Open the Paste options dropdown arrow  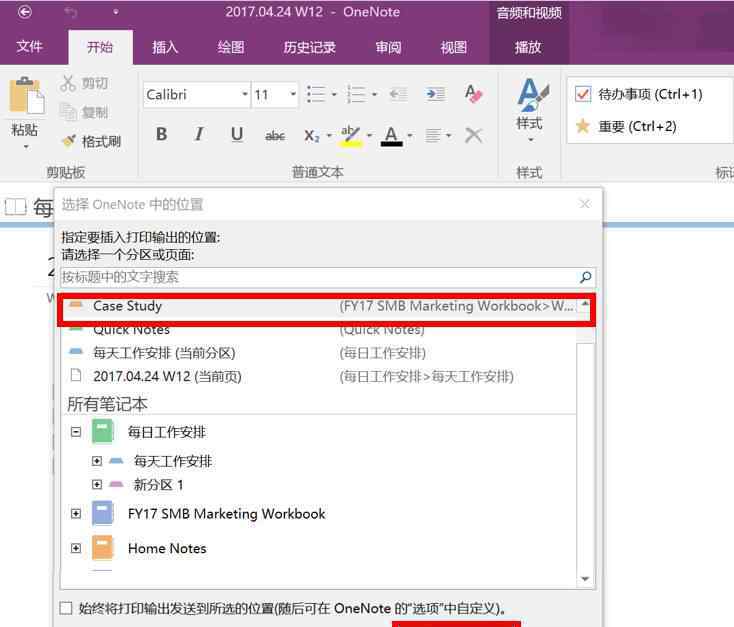tap(26, 147)
